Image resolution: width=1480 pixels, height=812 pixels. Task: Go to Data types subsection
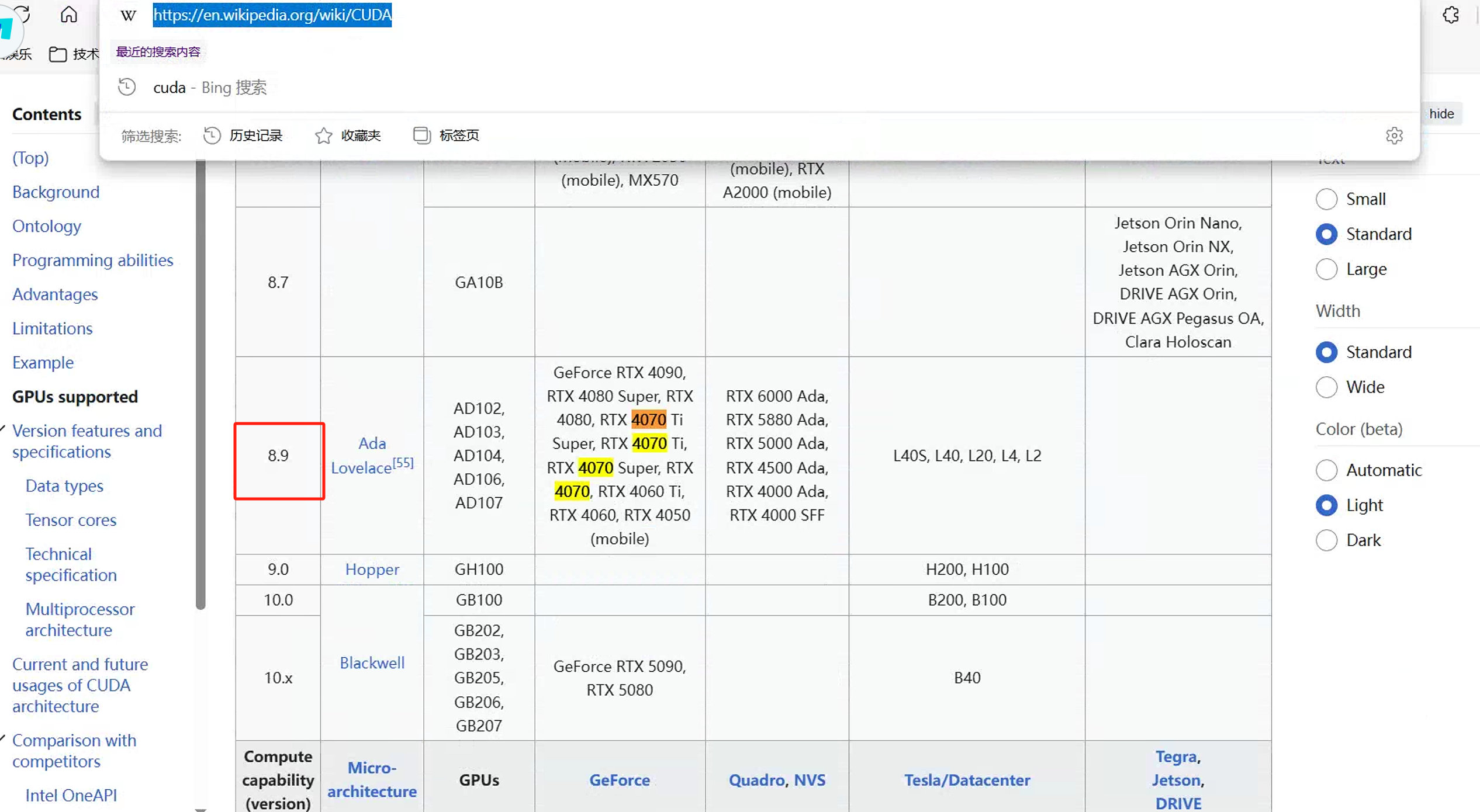pos(64,486)
